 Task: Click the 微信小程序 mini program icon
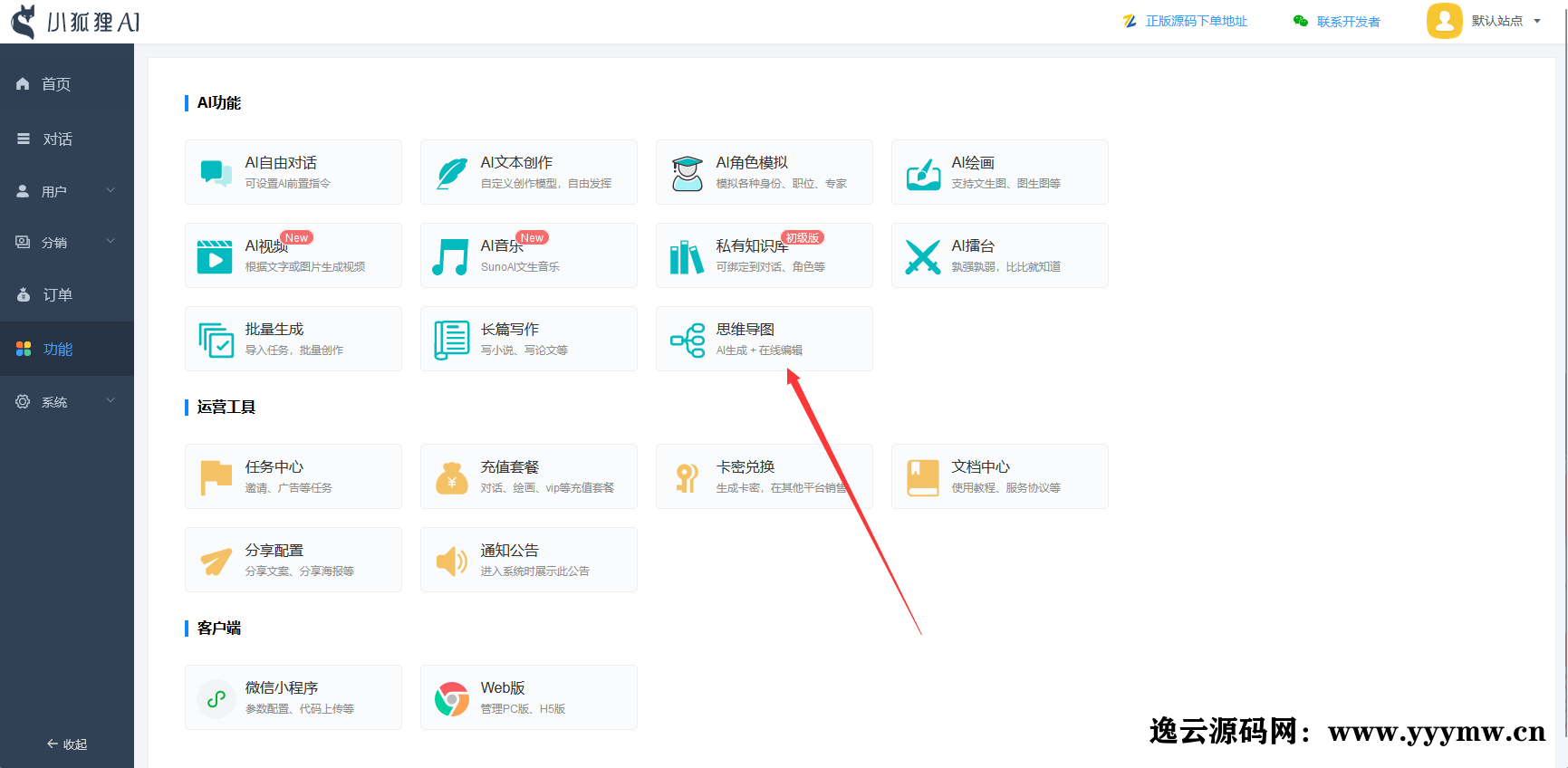216,699
